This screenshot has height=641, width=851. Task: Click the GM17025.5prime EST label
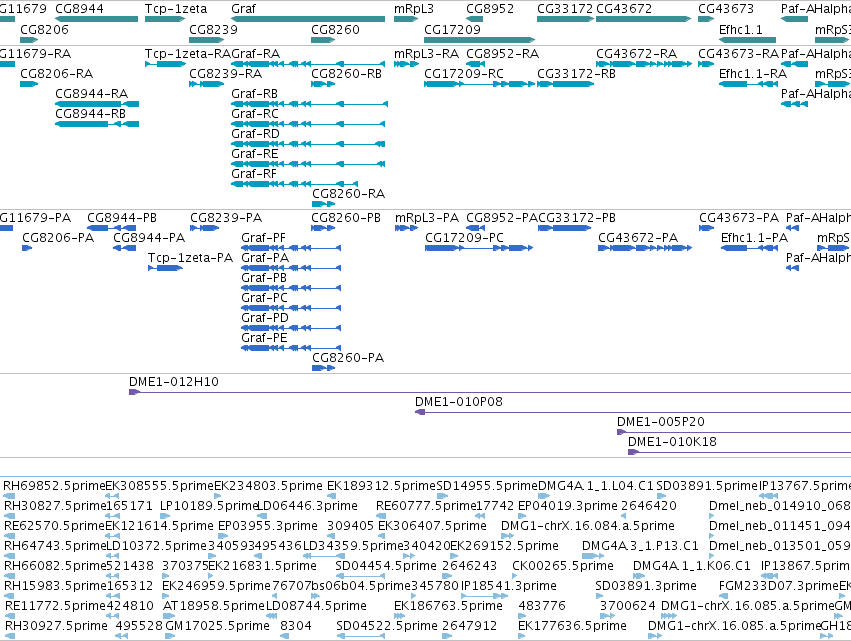click(x=217, y=626)
